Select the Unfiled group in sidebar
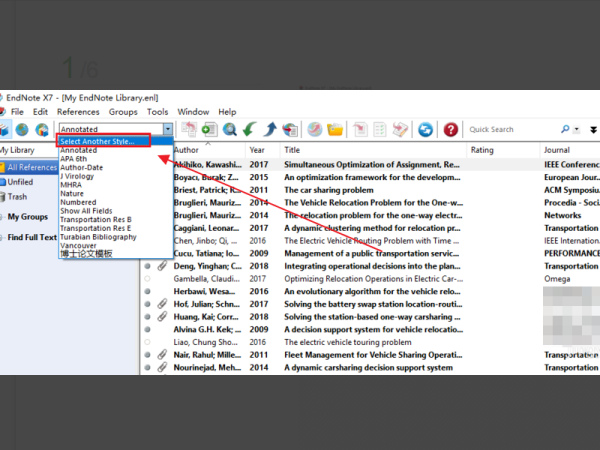 coord(20,182)
